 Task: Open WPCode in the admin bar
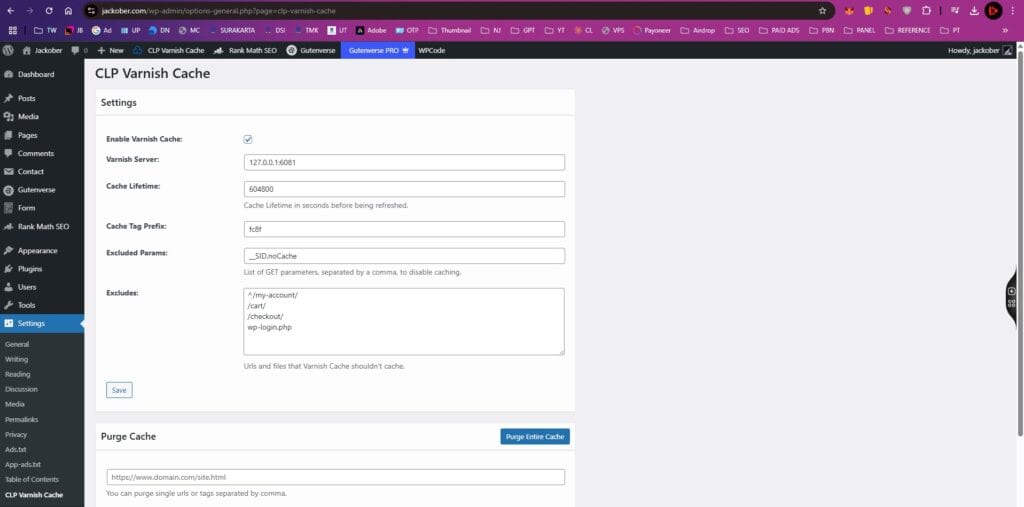coord(432,50)
